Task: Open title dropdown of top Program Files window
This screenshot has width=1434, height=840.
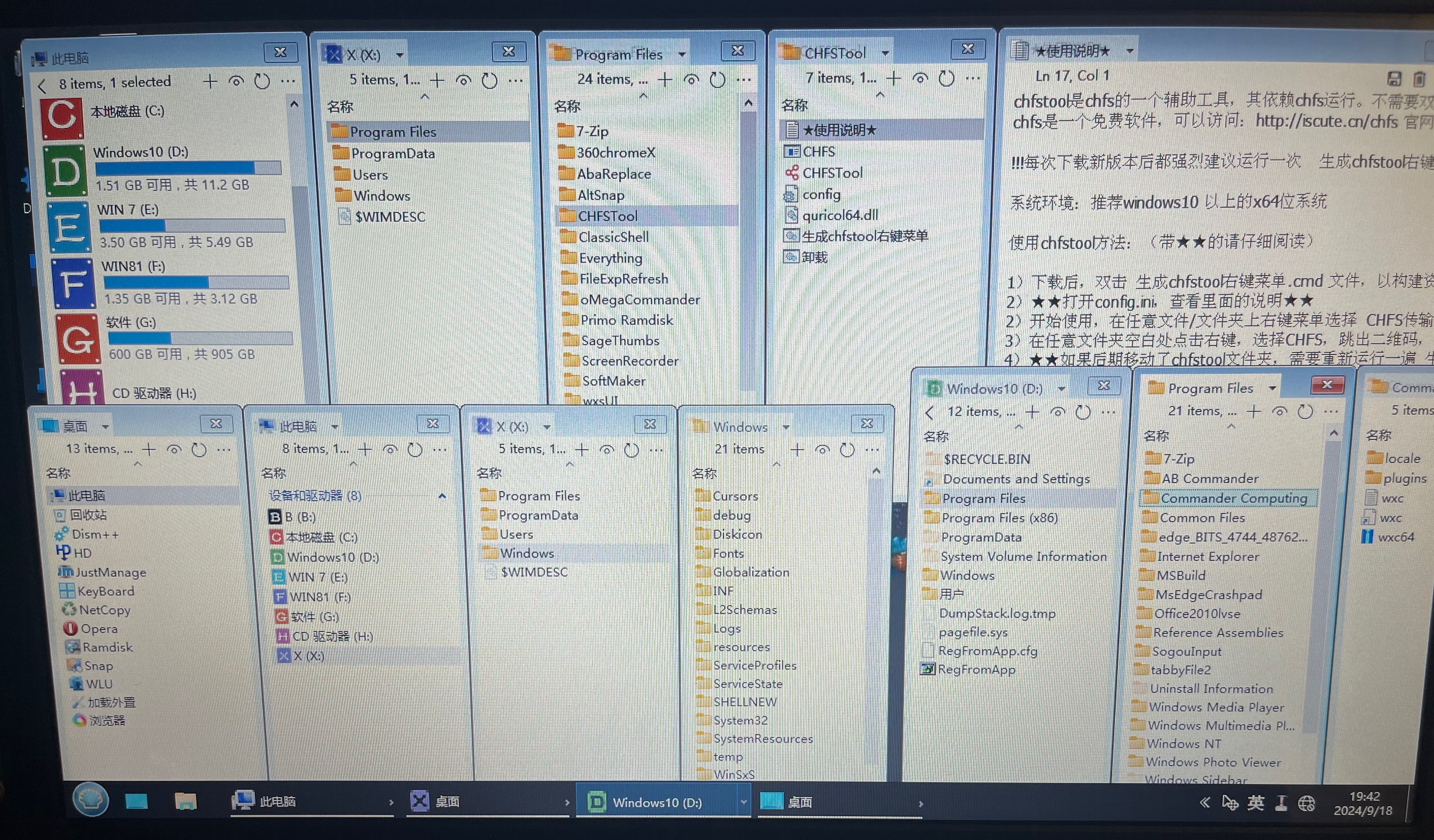Action: [x=682, y=54]
